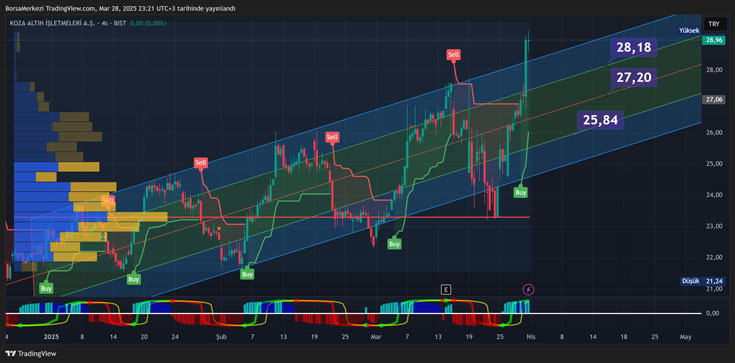Click the Yüksek label on price axis
This screenshot has width=735, height=363.
690,30
